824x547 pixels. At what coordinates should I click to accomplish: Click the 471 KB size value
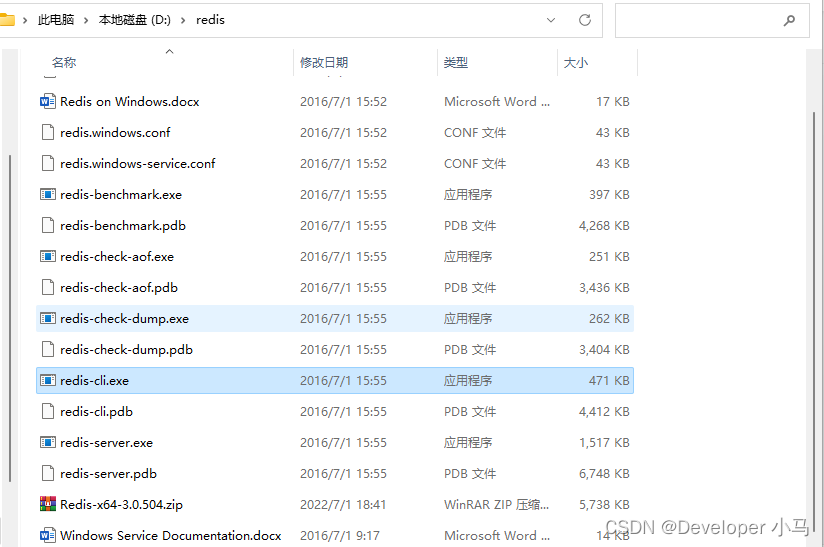tap(609, 380)
